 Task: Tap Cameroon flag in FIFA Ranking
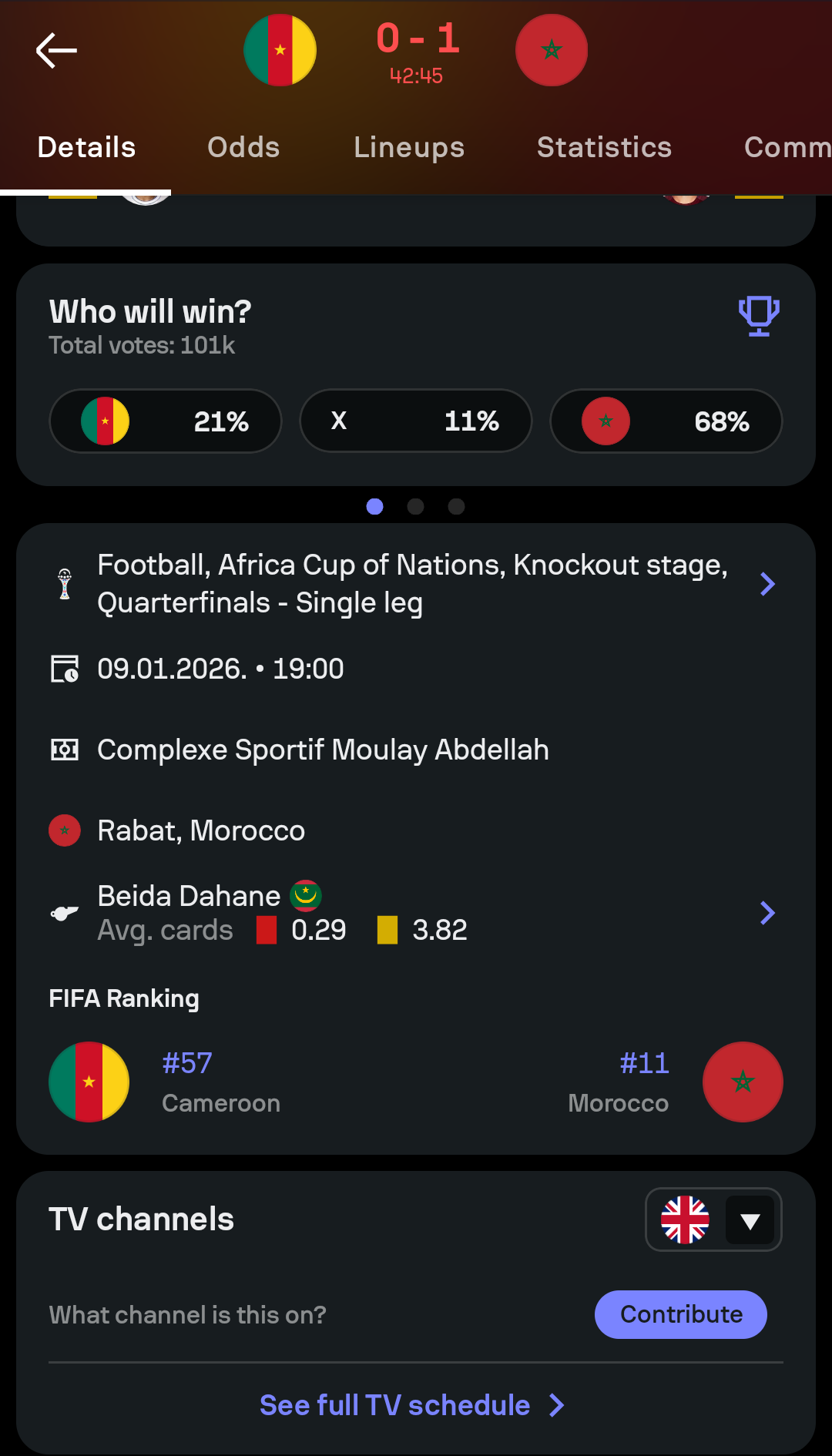coord(89,1082)
